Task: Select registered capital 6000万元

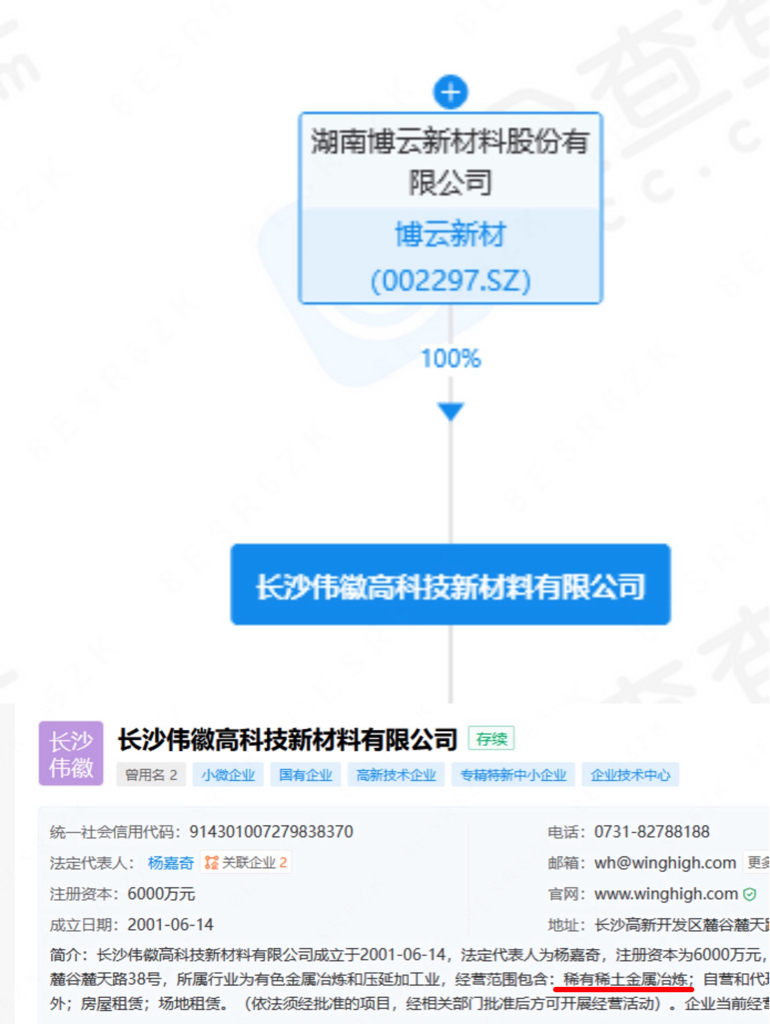Action: coord(161,893)
